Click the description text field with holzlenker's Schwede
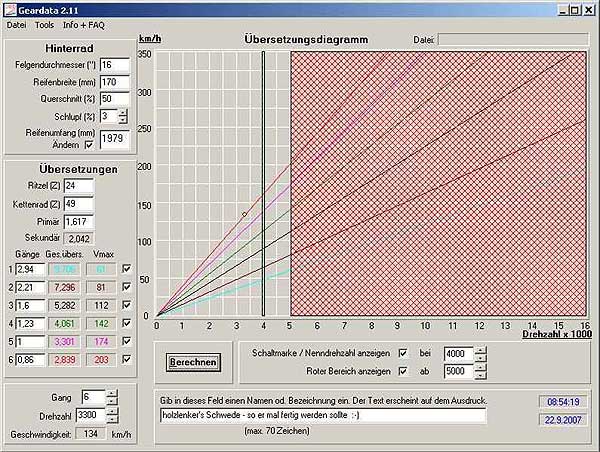600x452 pixels. click(x=322, y=415)
